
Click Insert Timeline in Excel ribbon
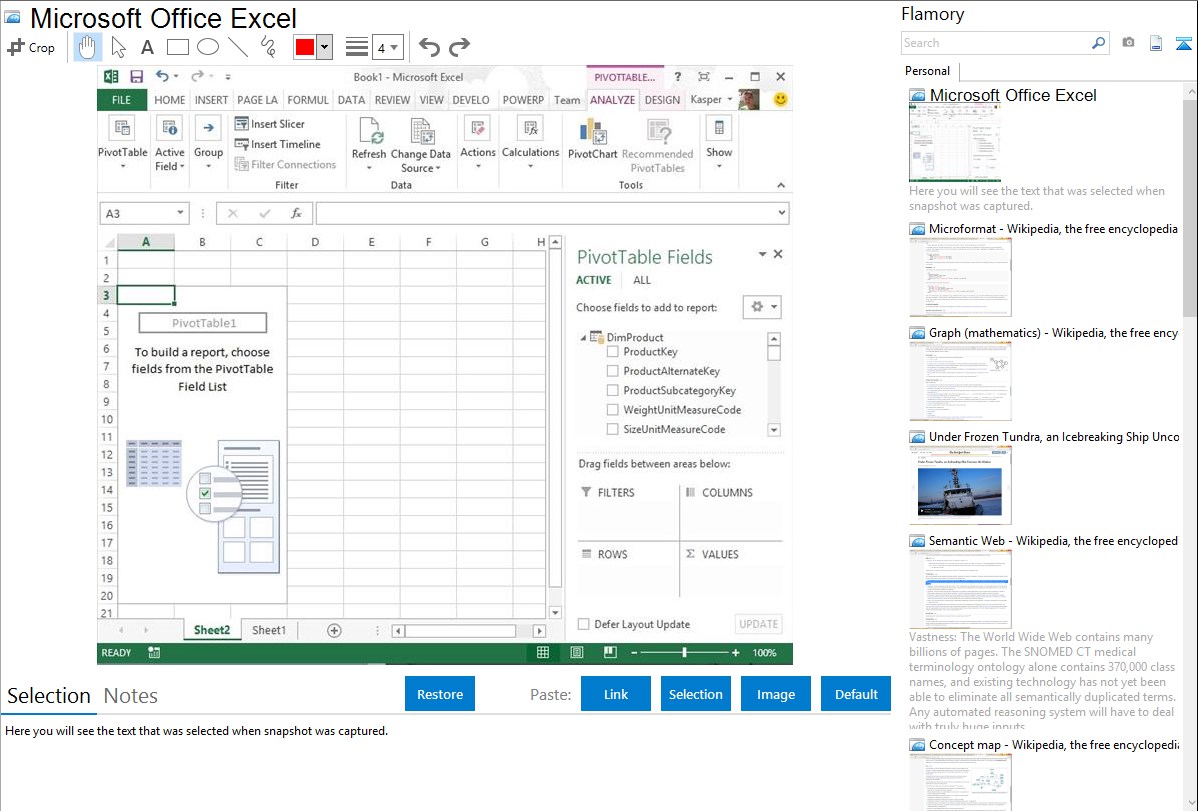tap(277, 144)
